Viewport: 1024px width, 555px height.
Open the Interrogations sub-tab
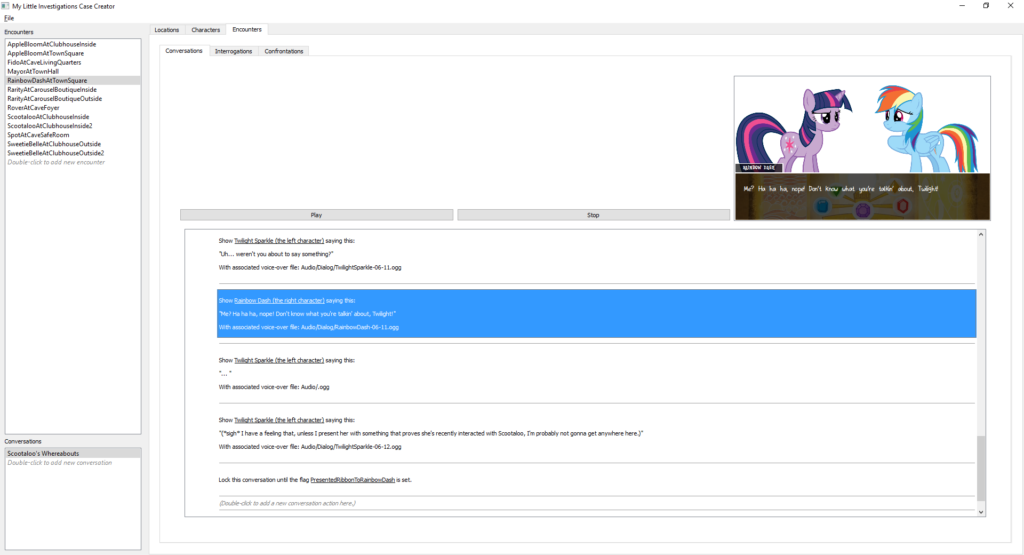[x=233, y=51]
